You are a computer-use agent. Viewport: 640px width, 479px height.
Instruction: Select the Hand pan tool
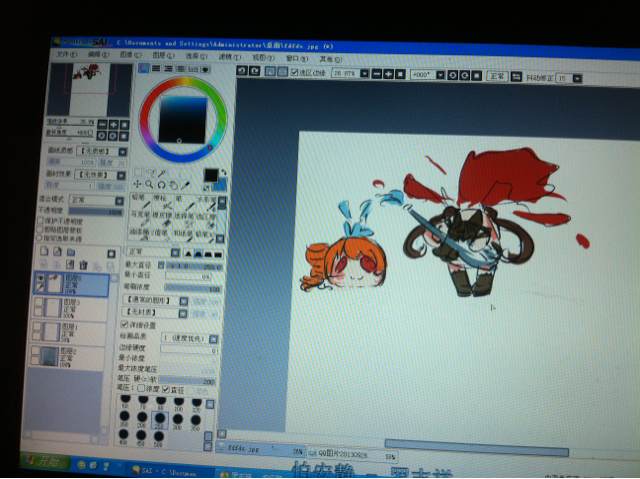point(173,185)
